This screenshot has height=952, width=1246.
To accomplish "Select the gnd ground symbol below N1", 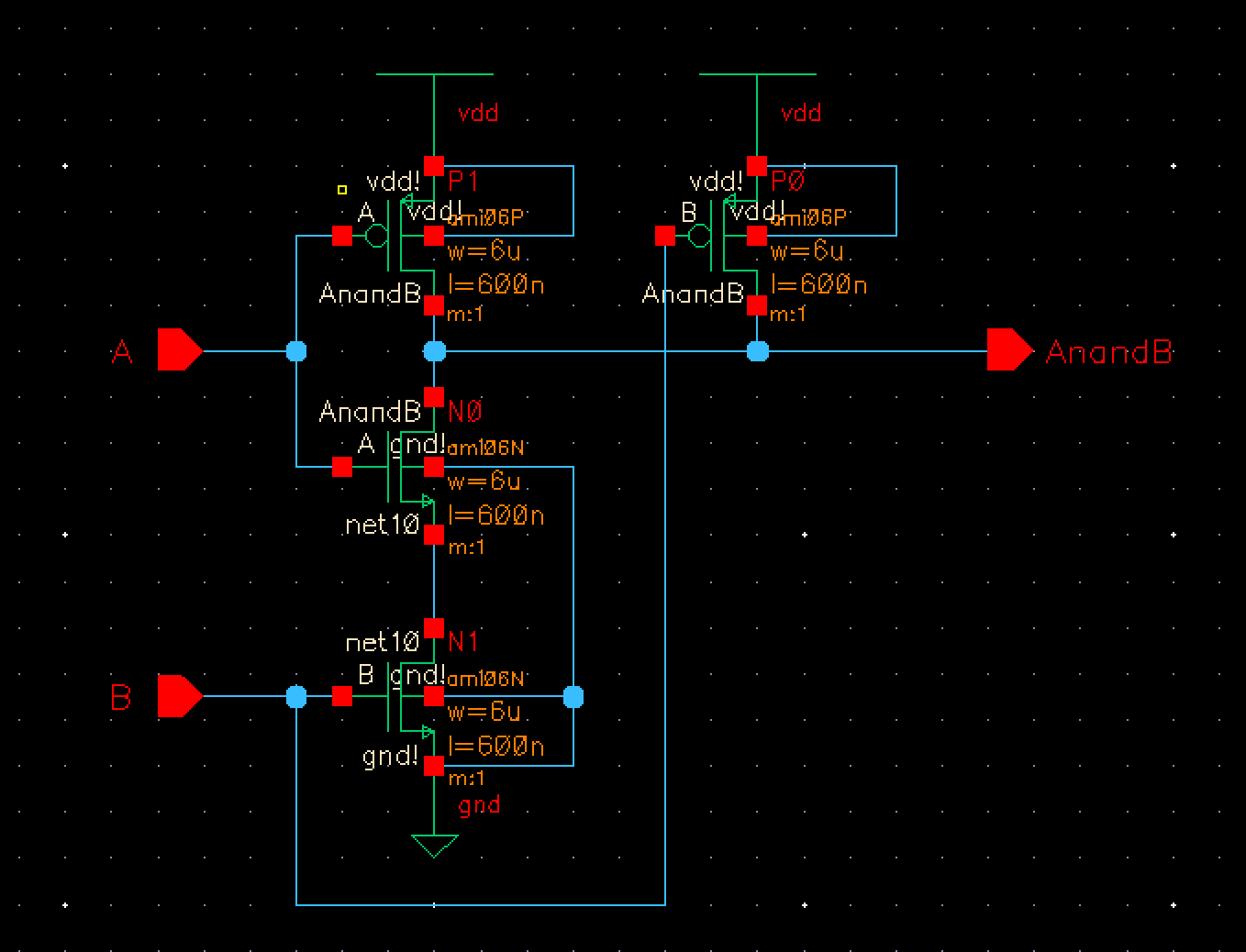I will pos(435,846).
